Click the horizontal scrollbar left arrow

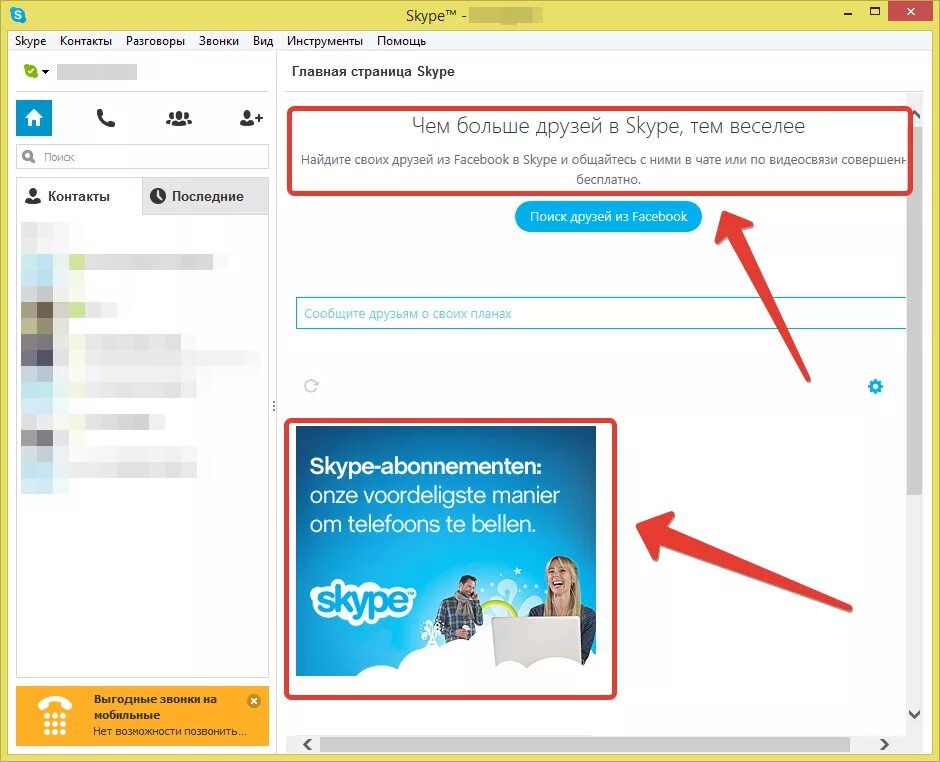click(308, 744)
